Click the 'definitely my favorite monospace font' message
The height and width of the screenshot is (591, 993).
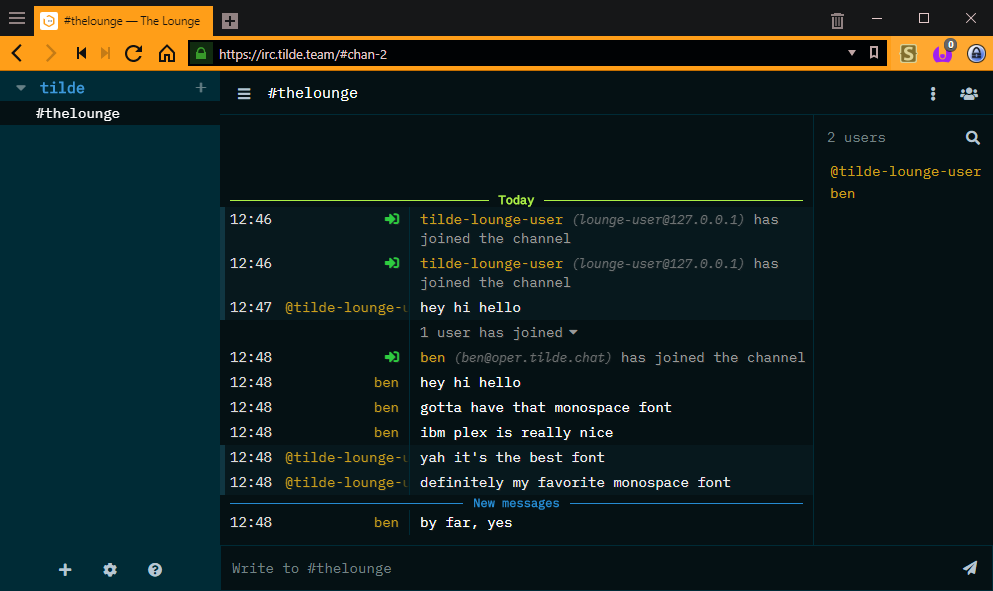575,483
